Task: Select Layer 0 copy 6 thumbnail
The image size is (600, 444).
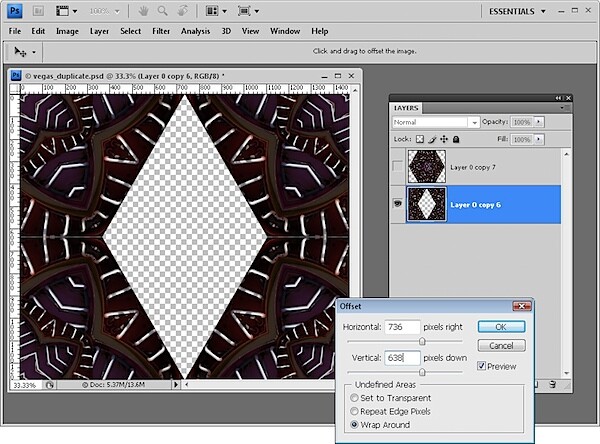Action: [427, 204]
